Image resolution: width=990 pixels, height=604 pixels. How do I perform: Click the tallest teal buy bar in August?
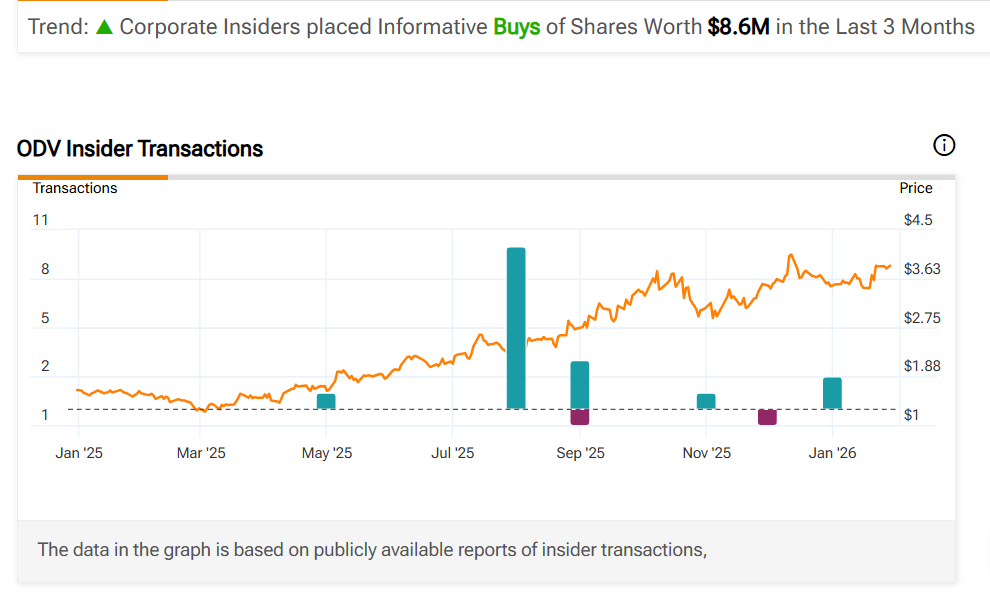pos(516,328)
